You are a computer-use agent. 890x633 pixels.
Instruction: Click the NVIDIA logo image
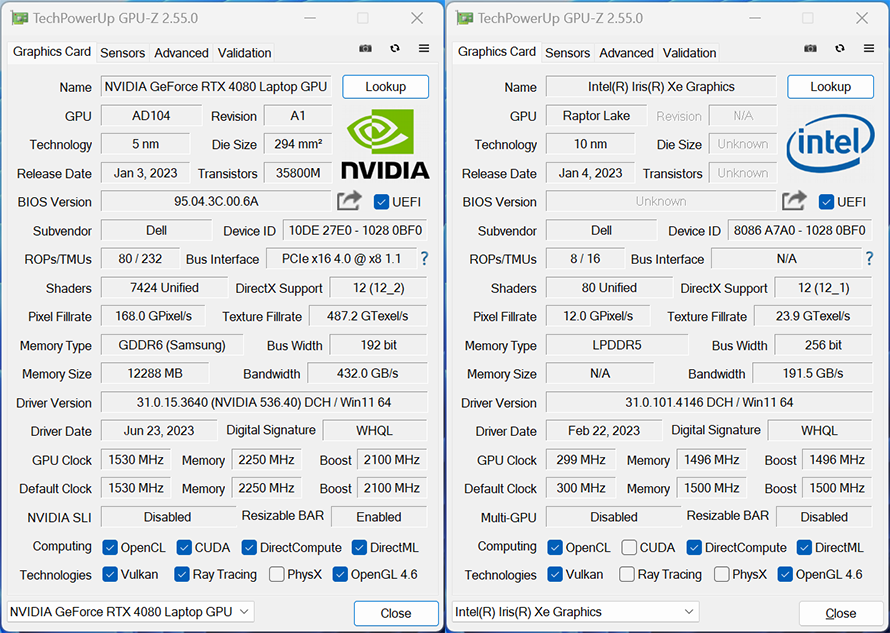pos(385,145)
